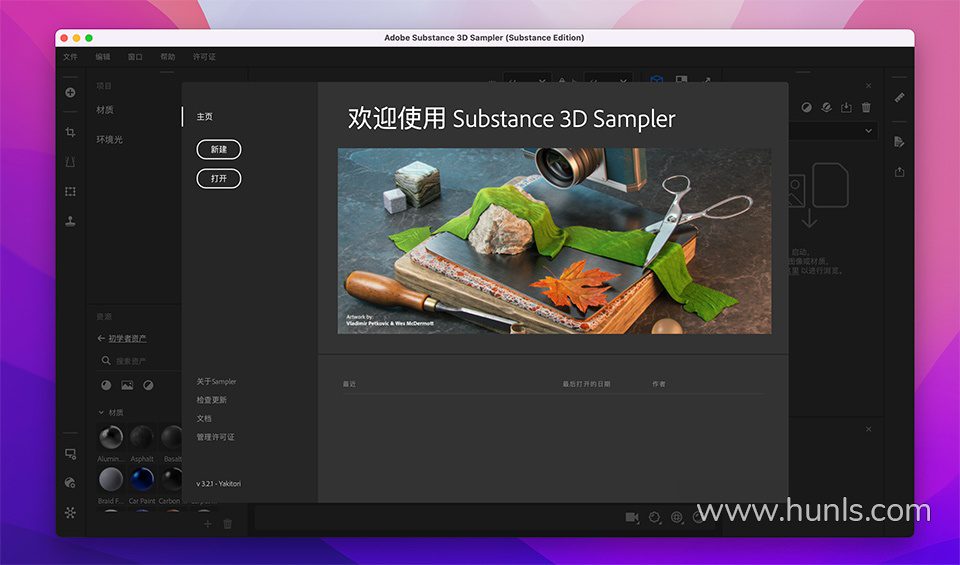Click the 作者 column header
Viewport: 960px width, 565px height.
pyautogui.click(x=659, y=384)
